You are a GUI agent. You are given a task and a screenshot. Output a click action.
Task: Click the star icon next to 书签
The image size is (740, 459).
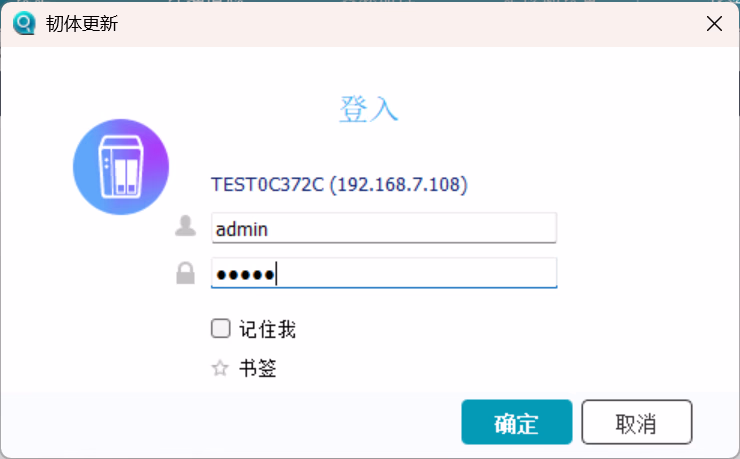tap(220, 369)
